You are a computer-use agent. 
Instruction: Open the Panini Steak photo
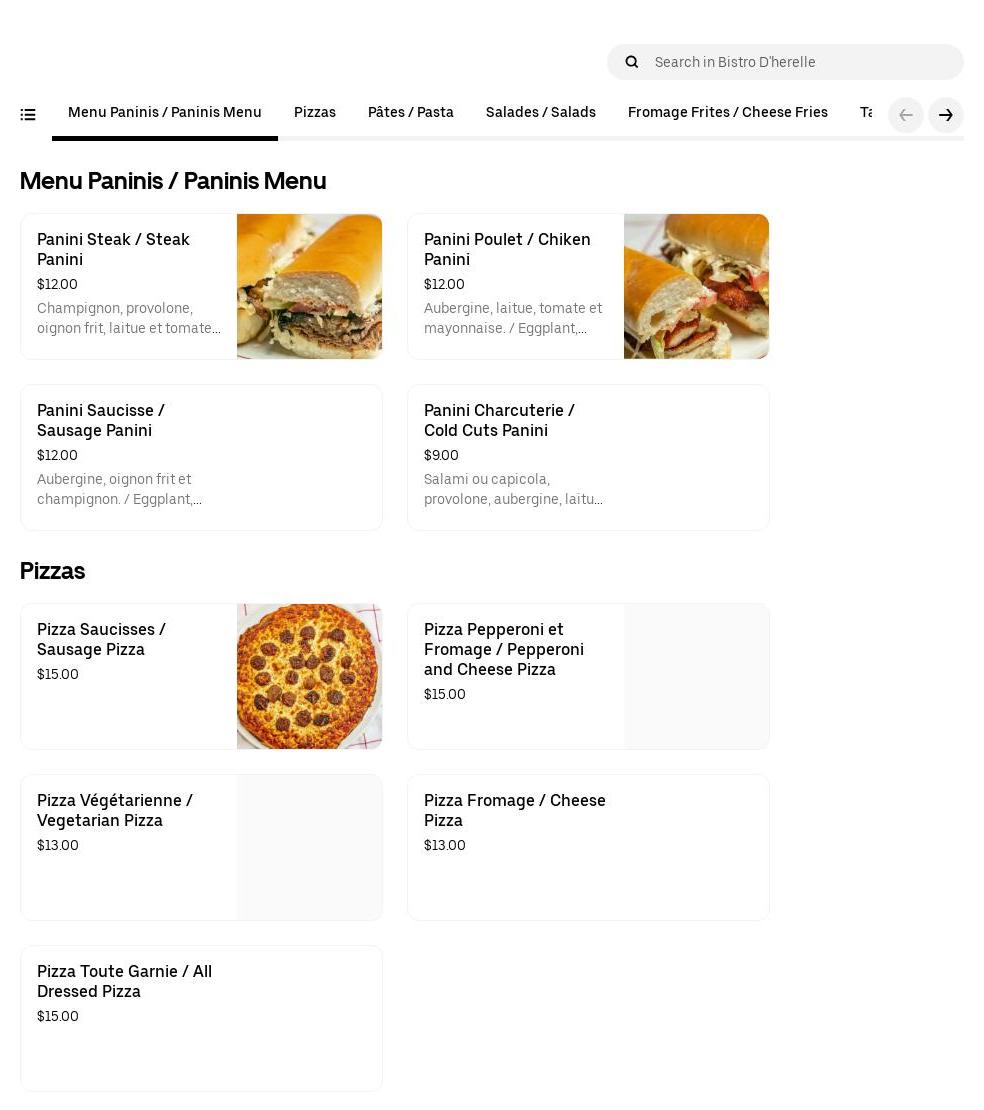[309, 286]
